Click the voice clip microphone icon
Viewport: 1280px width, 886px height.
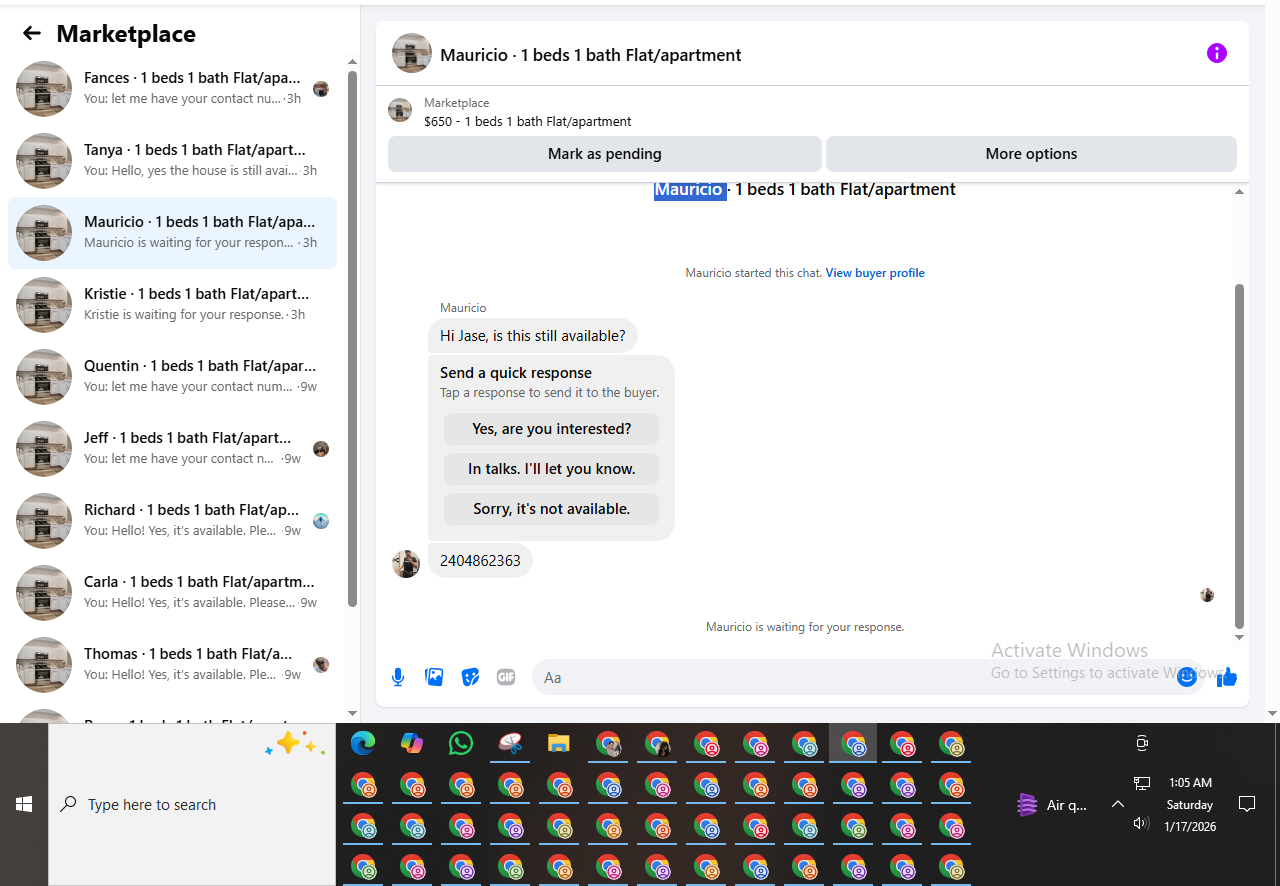[x=398, y=677]
